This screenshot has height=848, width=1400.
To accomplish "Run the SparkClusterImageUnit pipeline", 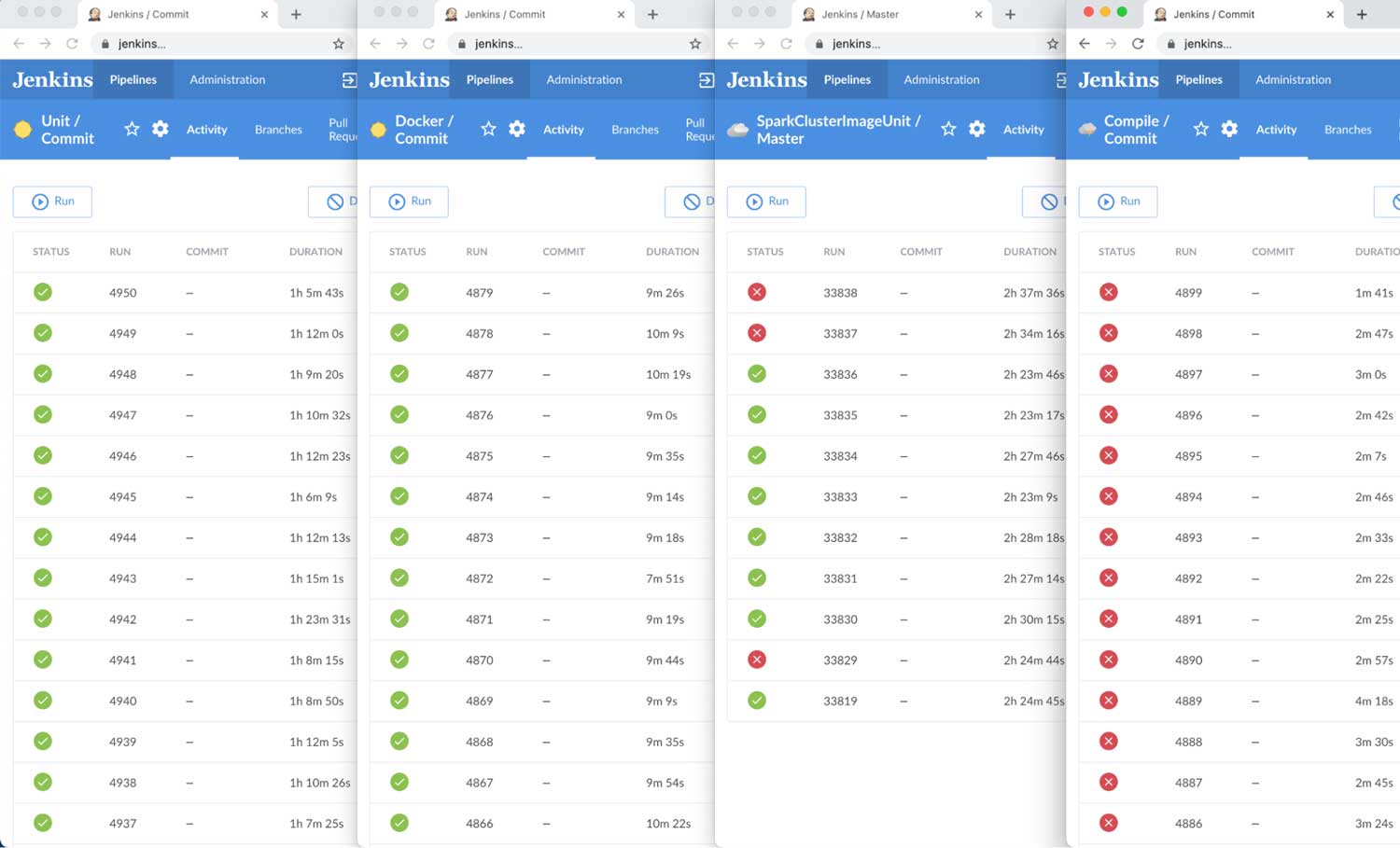I will [766, 202].
